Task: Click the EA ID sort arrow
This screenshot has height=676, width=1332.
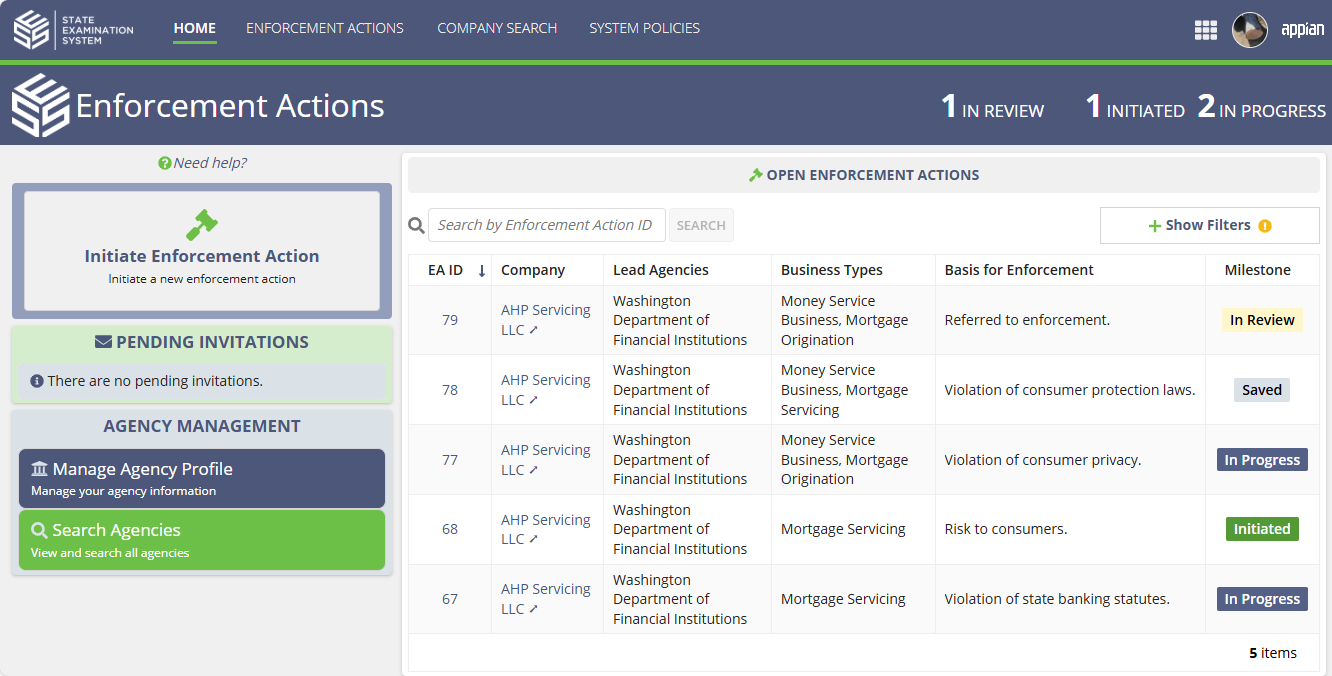Action: pyautogui.click(x=481, y=270)
